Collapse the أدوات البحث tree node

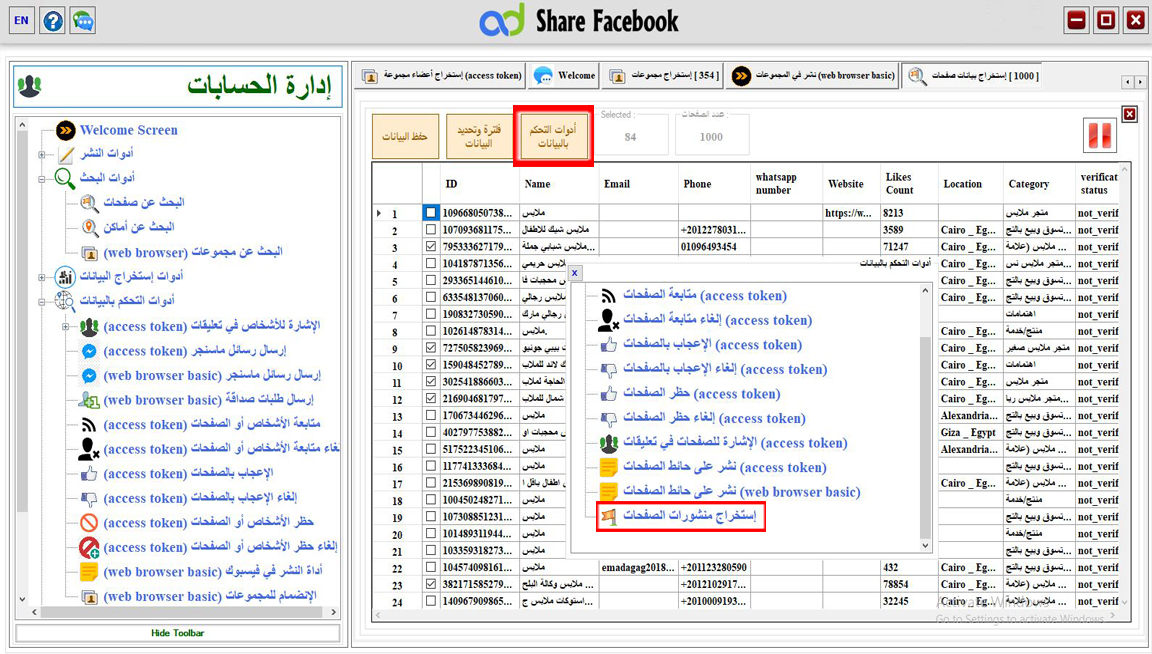42,179
